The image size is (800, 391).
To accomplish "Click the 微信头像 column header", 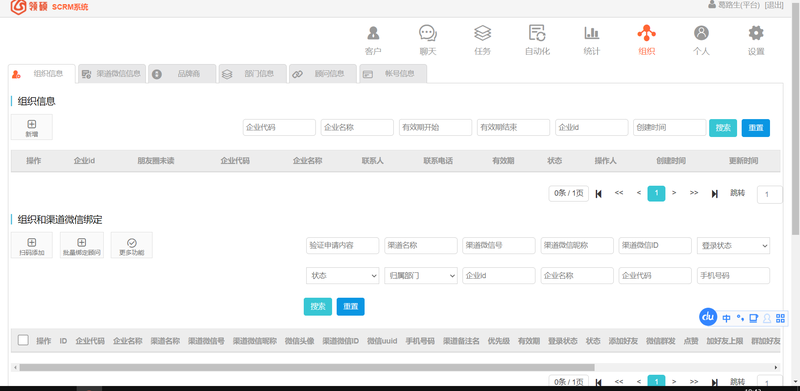I will point(299,341).
